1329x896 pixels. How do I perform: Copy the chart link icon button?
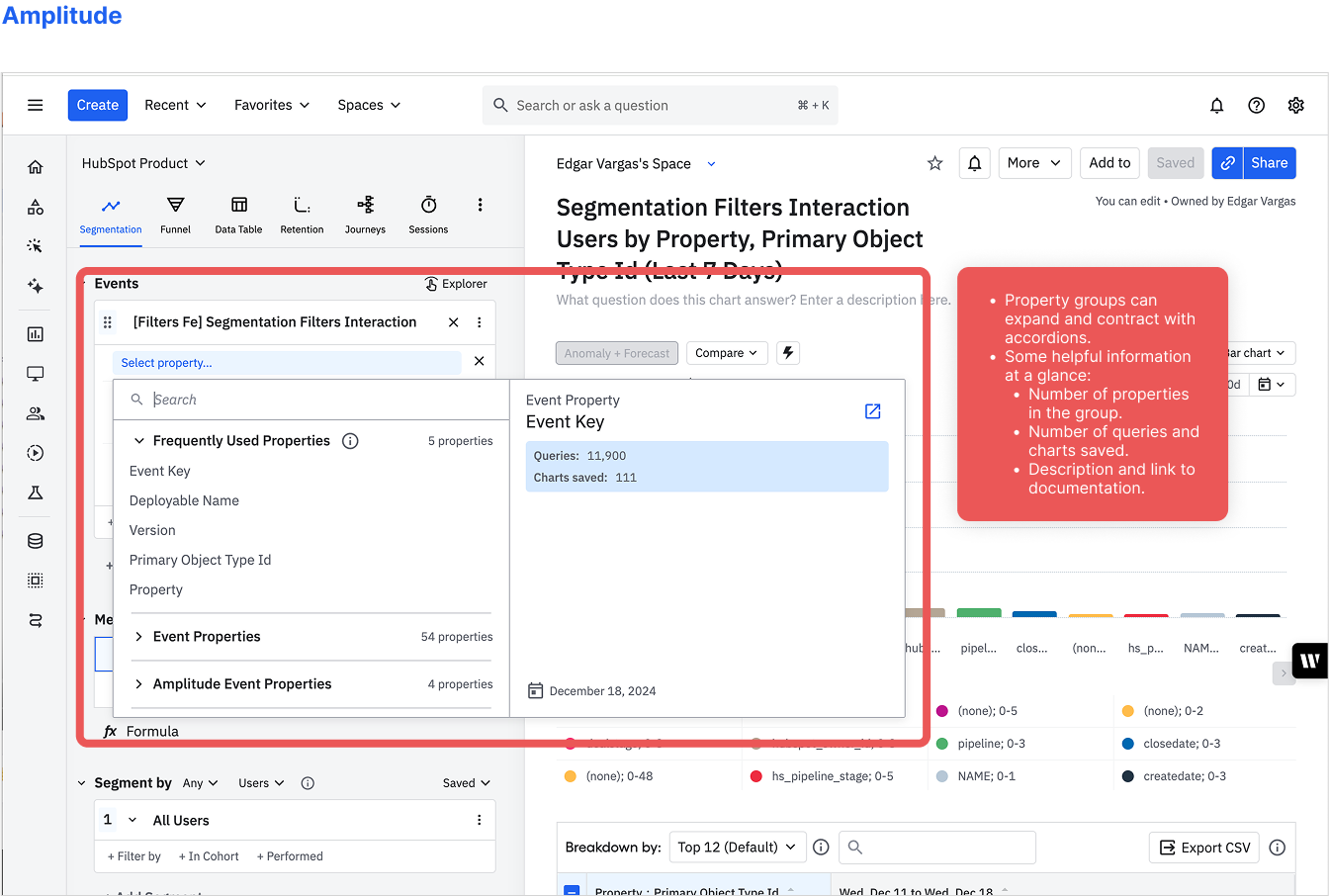pos(1227,163)
